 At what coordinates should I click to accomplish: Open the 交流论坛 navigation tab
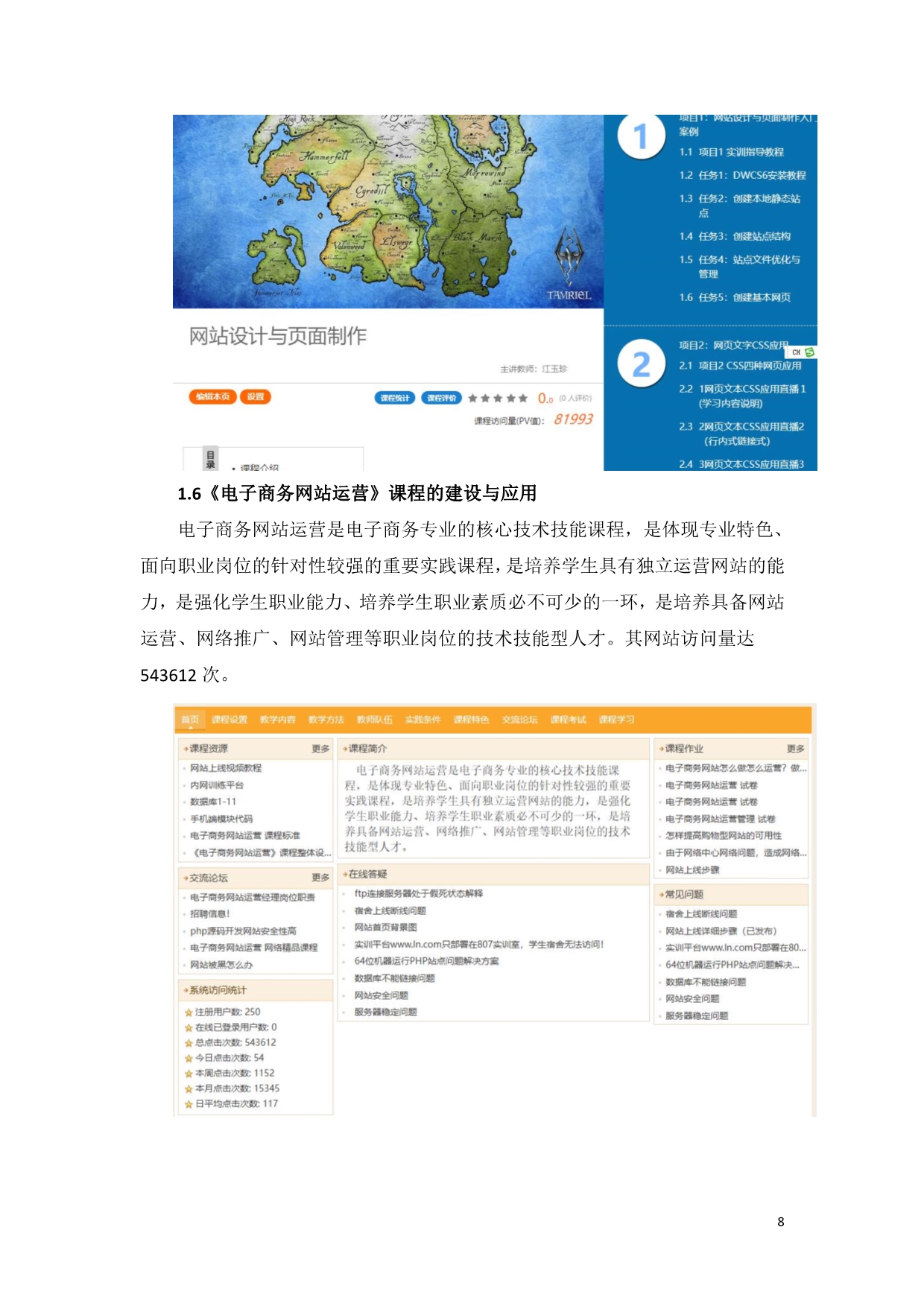tap(519, 720)
